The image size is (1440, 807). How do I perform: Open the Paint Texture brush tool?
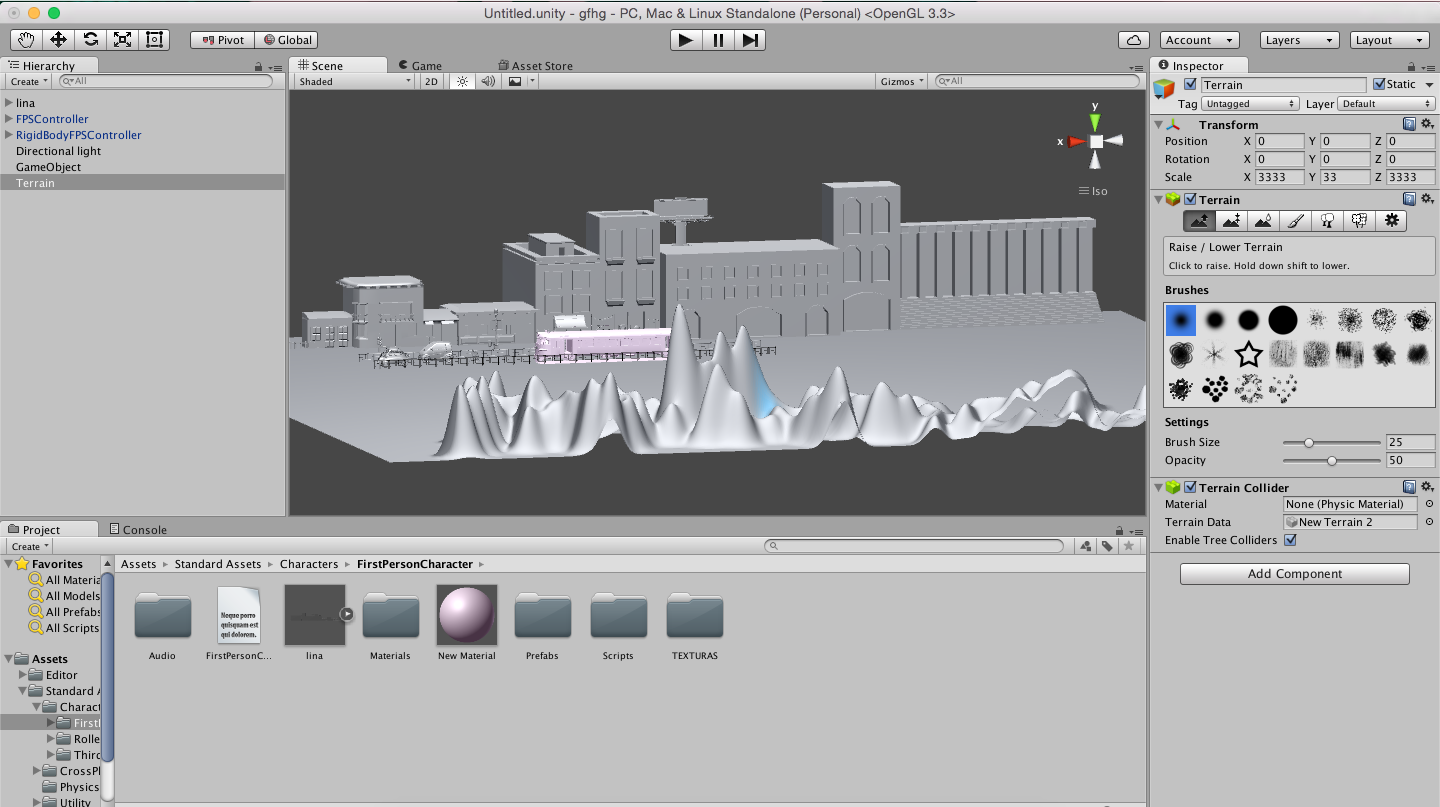point(1295,221)
